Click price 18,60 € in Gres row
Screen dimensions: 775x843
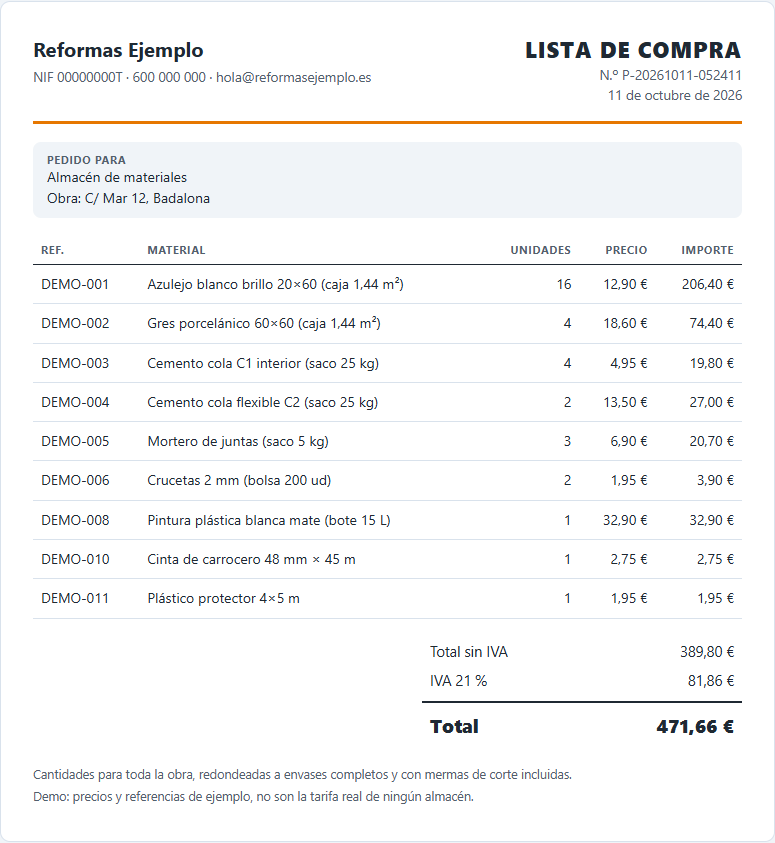625,324
